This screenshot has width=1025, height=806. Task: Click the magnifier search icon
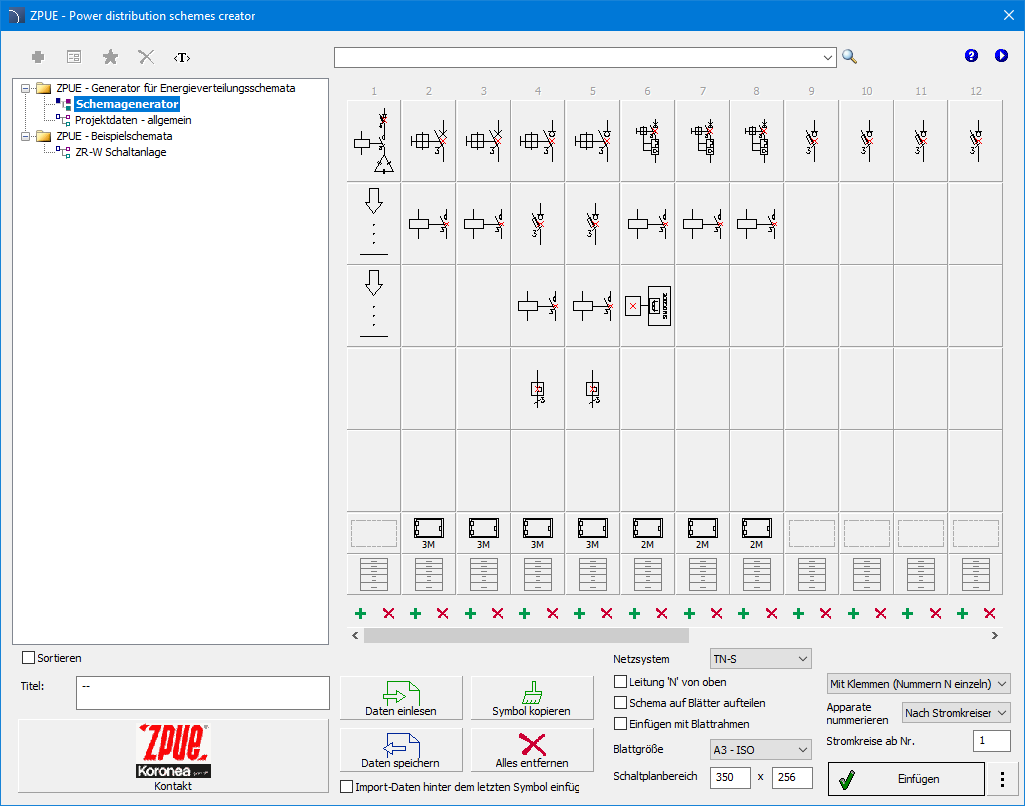(x=849, y=56)
